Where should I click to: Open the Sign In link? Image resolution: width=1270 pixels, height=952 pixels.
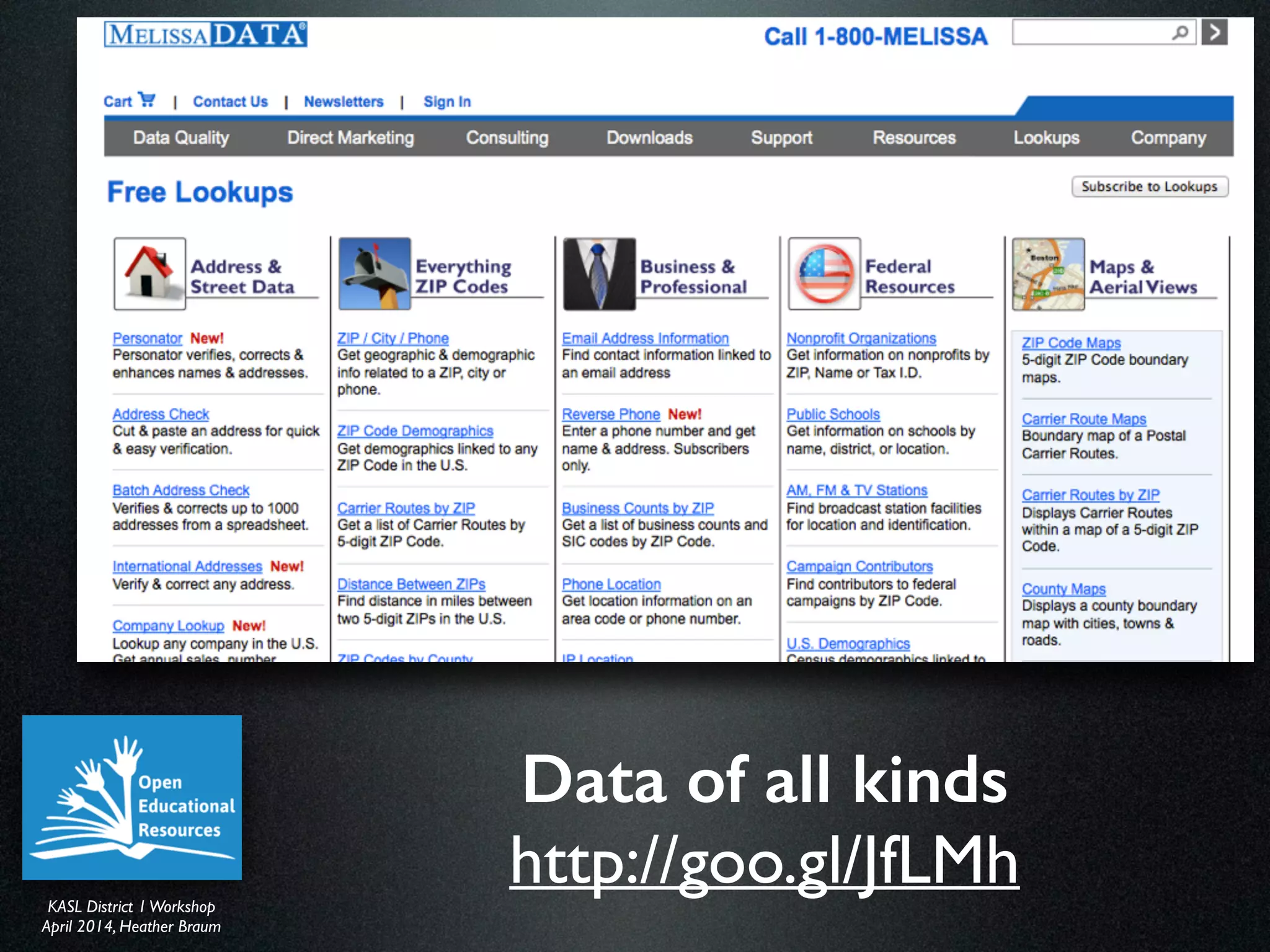click(447, 102)
